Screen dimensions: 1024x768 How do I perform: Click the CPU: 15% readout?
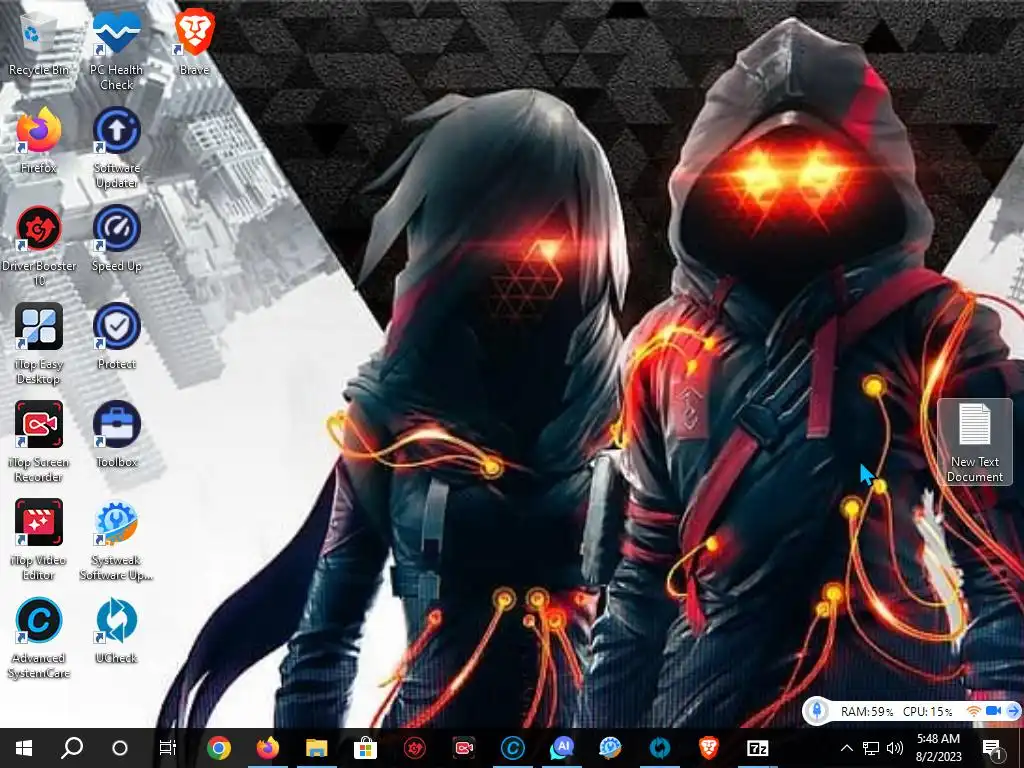pyautogui.click(x=927, y=712)
